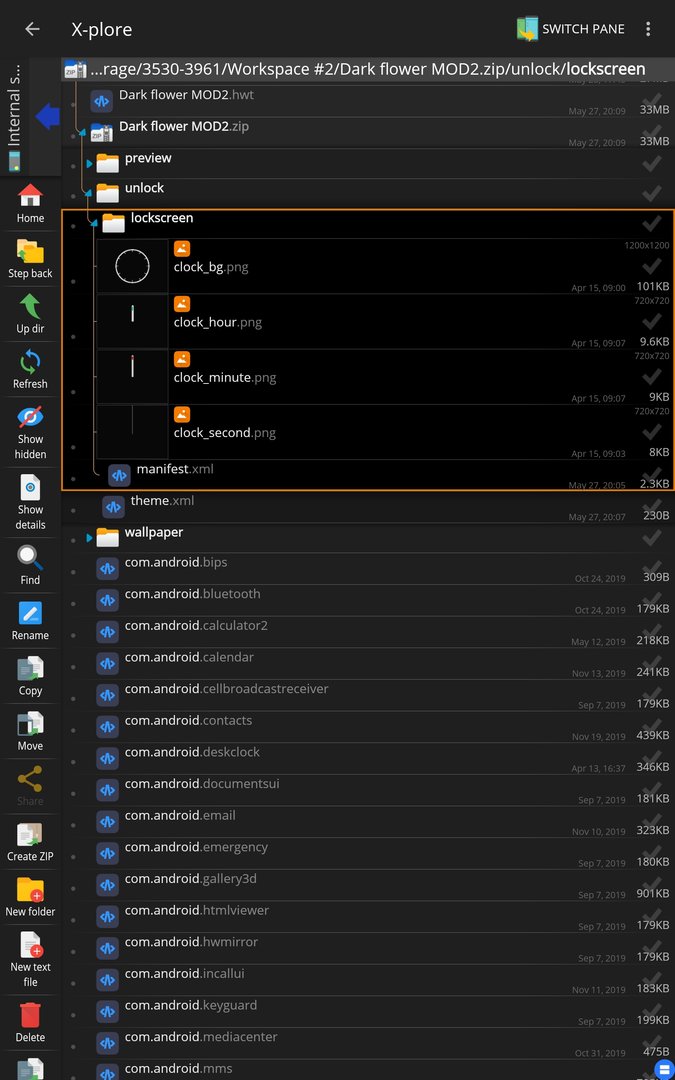The image size is (675, 1080).
Task: Choose the Rename tool
Action: tap(30, 621)
